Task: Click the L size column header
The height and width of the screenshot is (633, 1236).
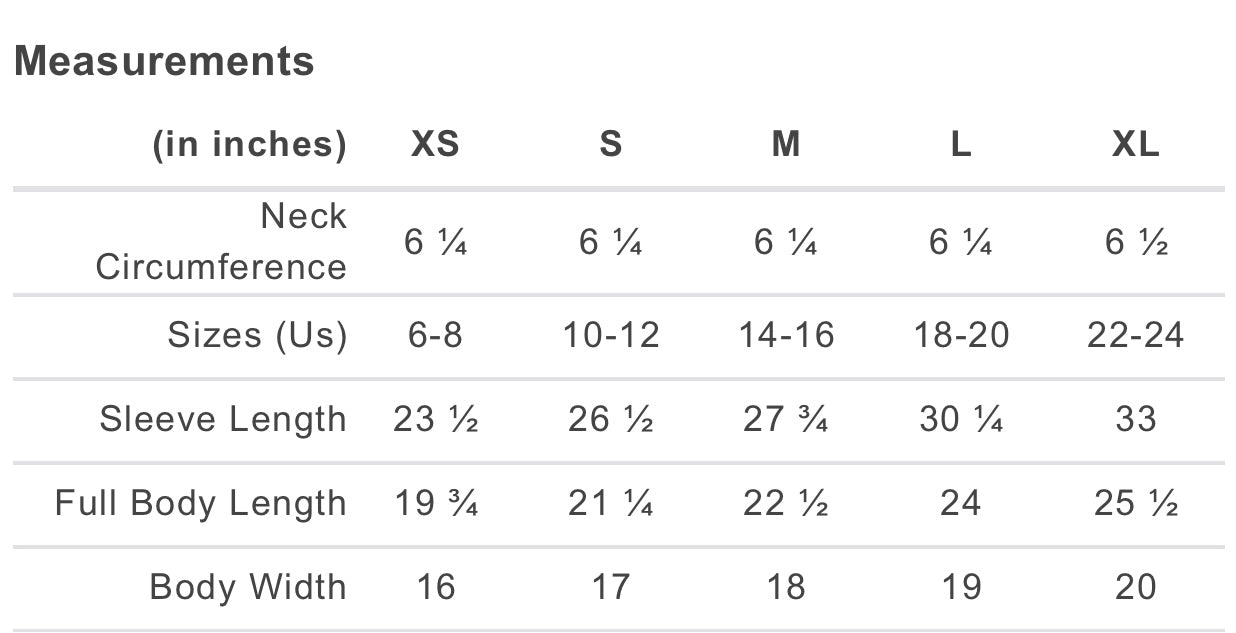Action: tap(960, 144)
